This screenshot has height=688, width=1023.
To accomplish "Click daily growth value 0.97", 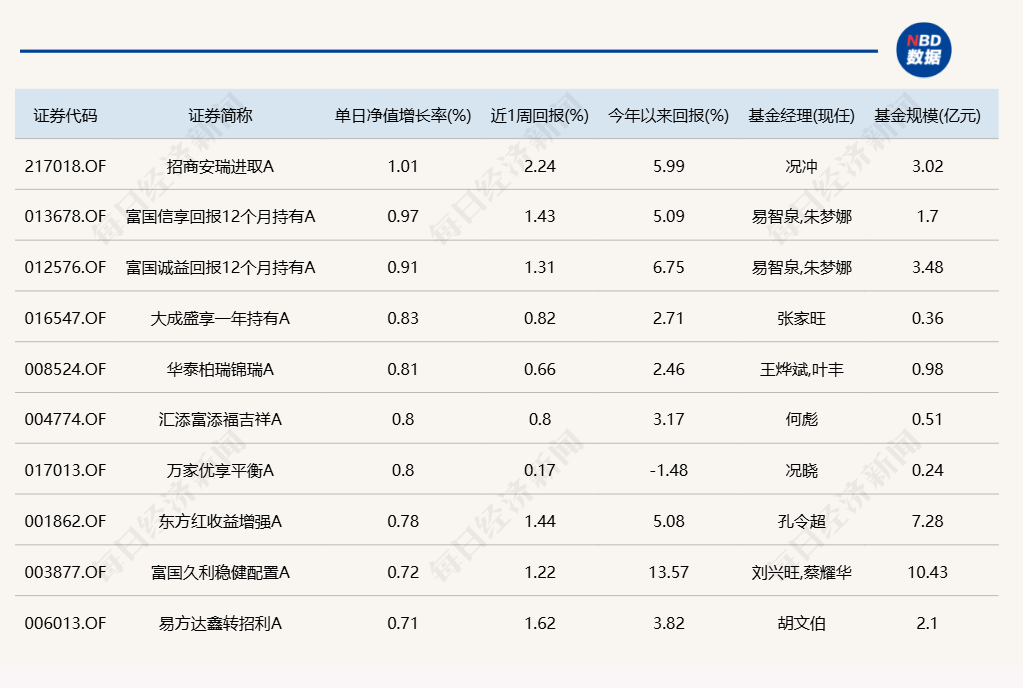I will point(403,217).
